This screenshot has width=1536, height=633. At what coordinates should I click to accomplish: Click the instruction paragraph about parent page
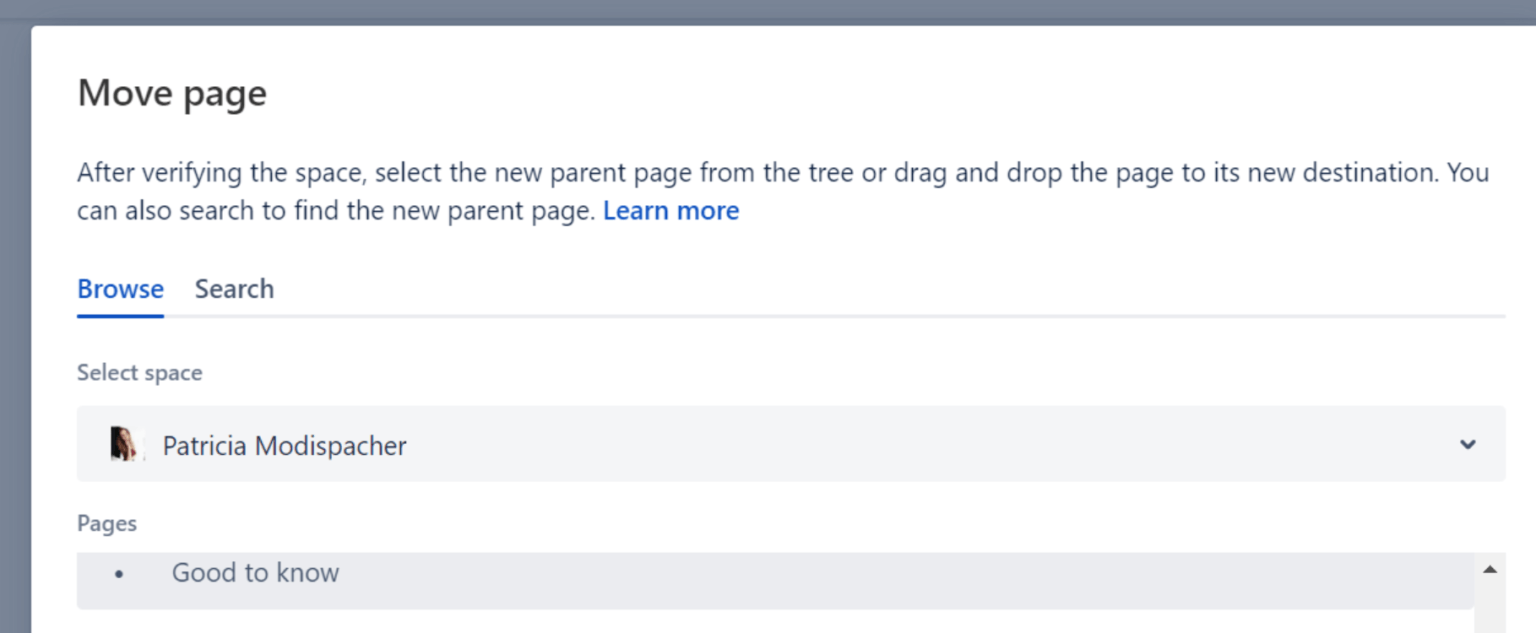[783, 192]
